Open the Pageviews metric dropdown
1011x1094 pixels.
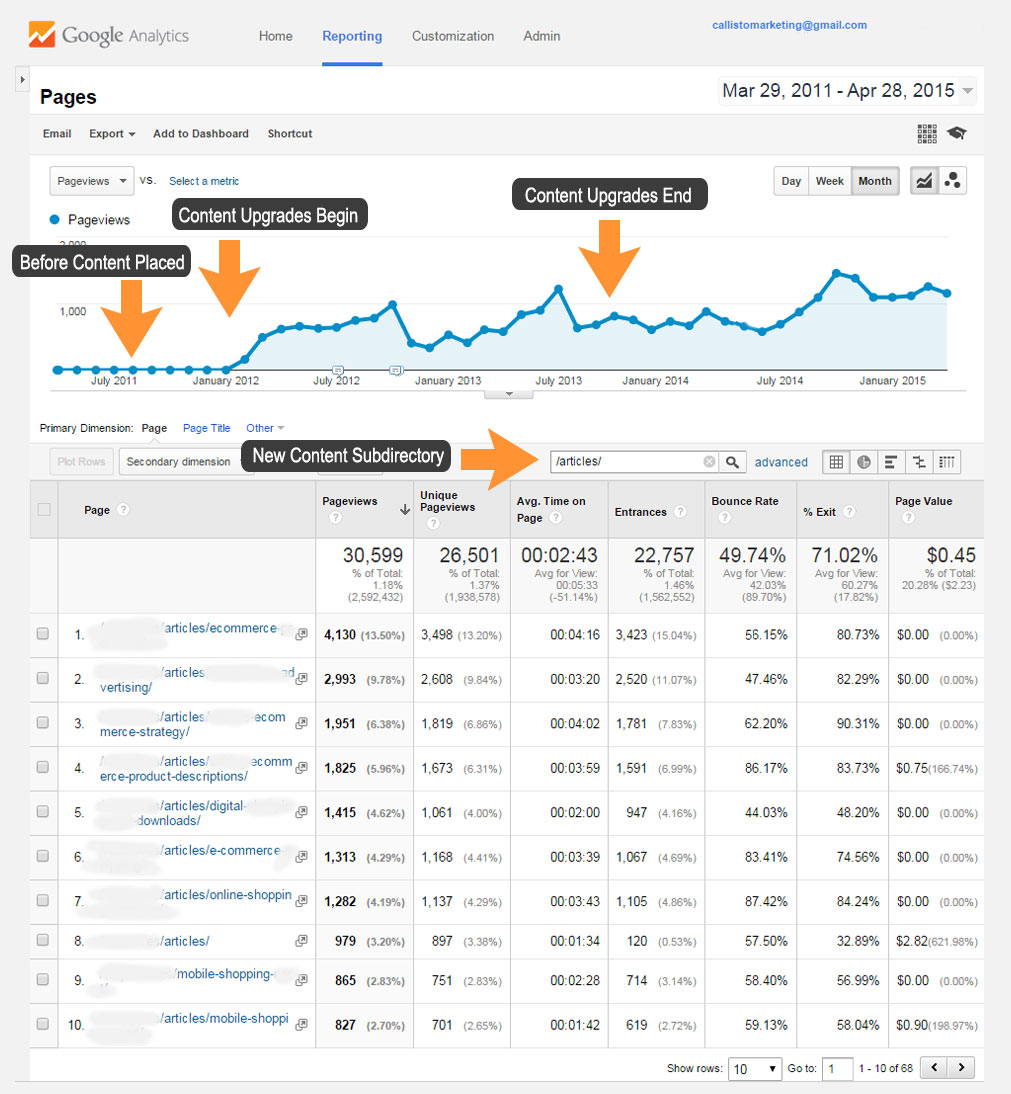click(92, 181)
